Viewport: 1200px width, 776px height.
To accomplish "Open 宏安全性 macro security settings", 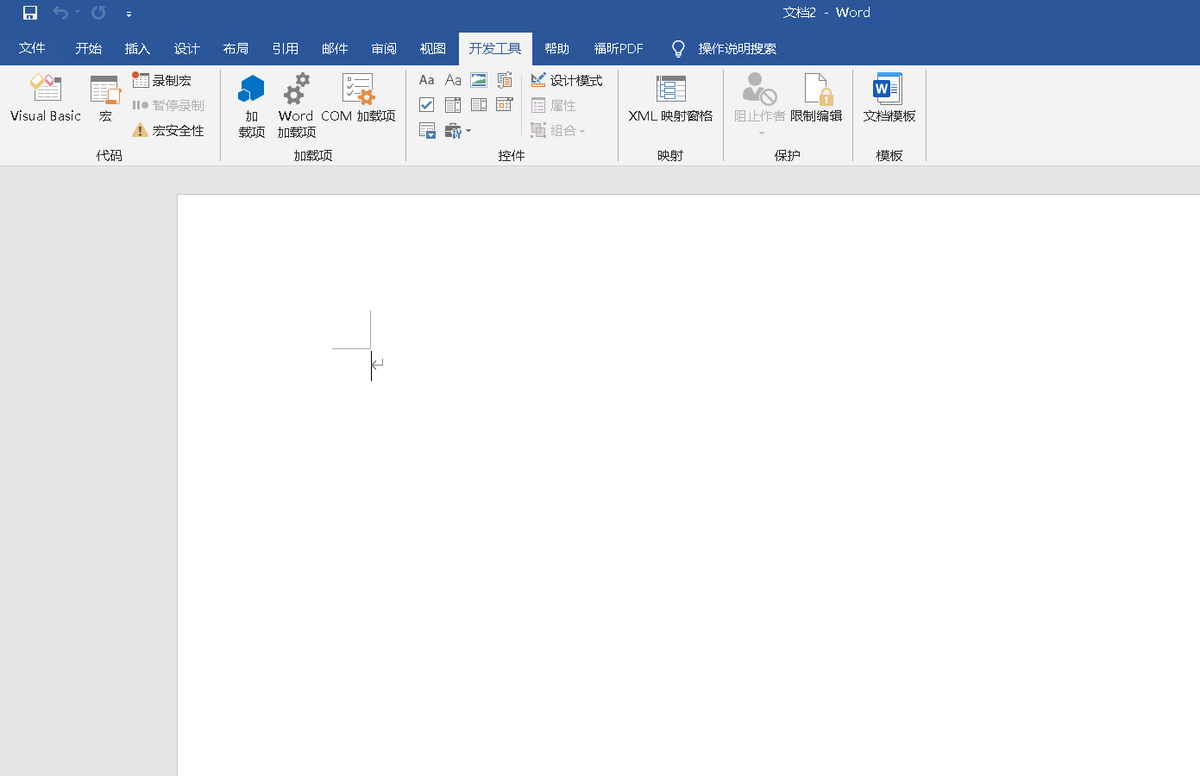I will (x=168, y=130).
